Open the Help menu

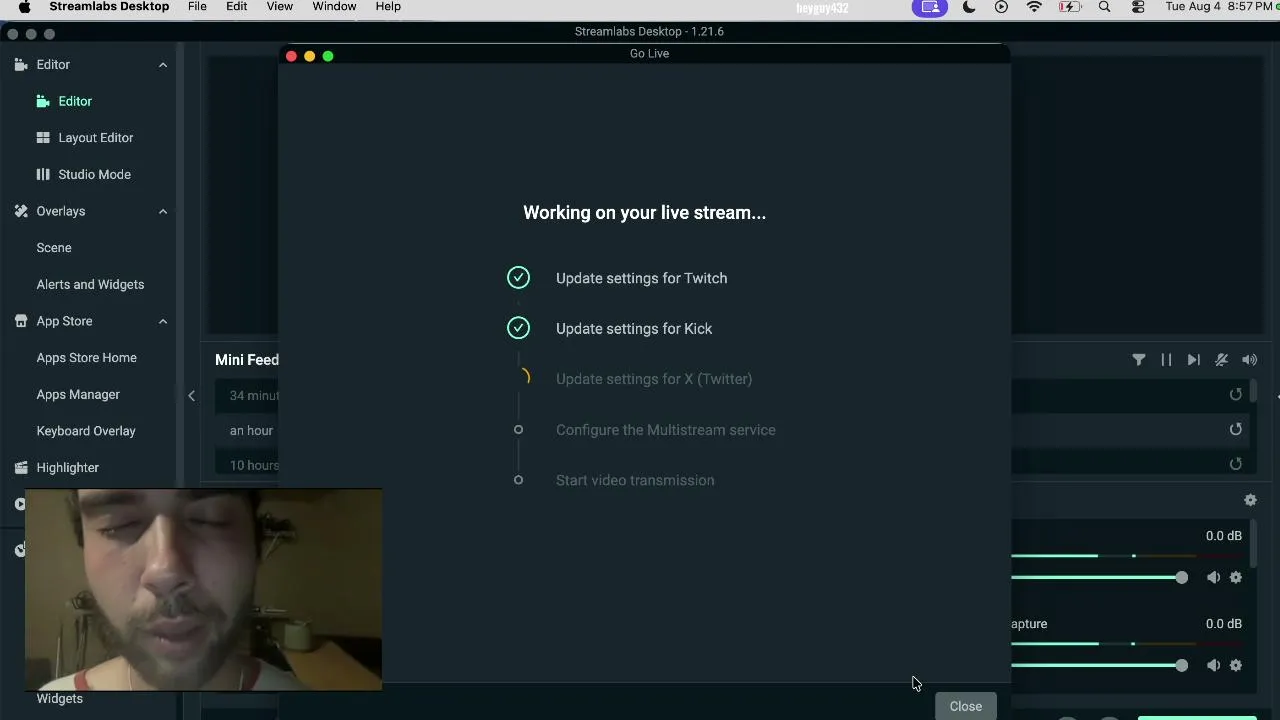[388, 7]
